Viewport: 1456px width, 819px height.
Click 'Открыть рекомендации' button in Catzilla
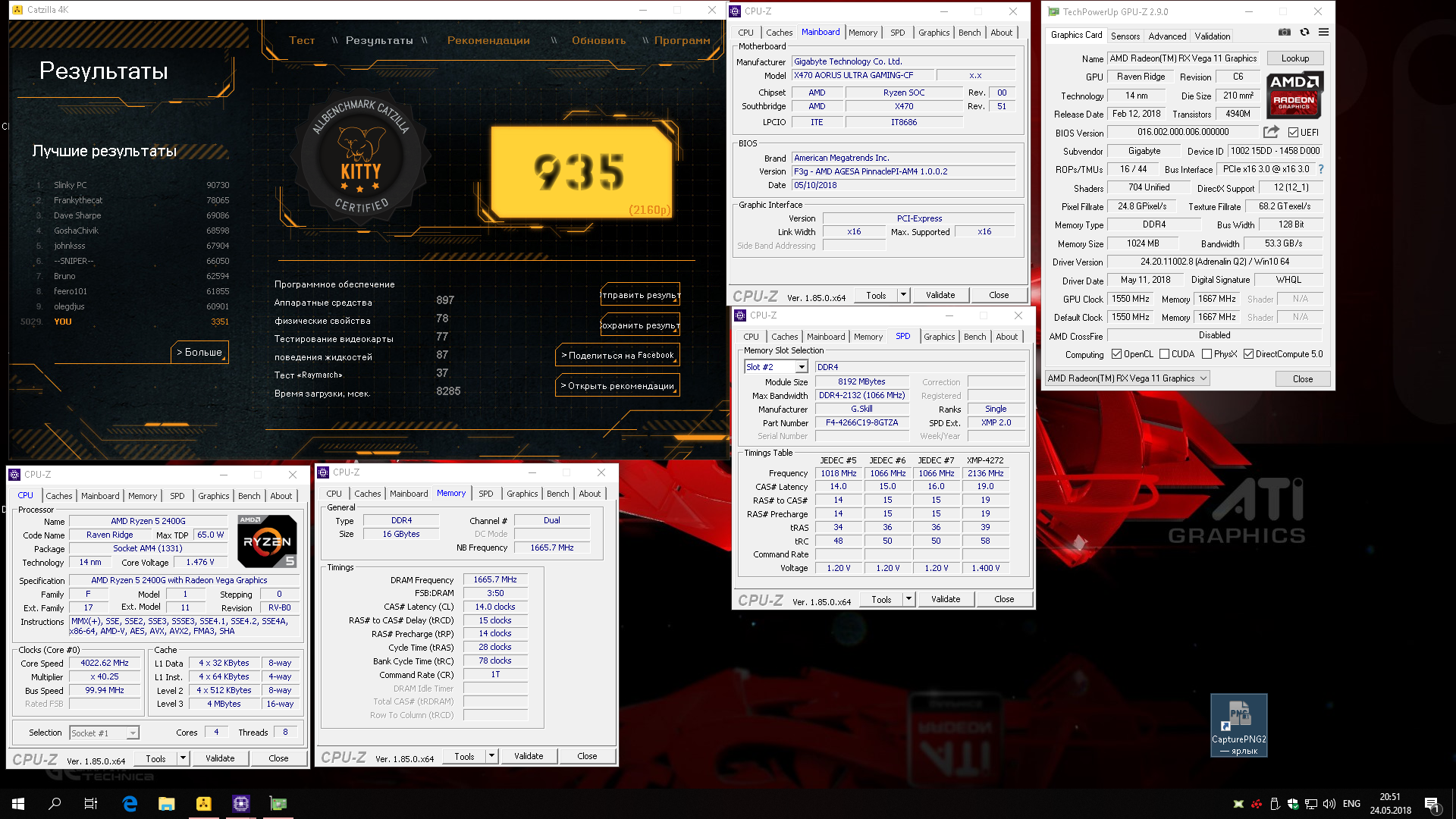(x=617, y=385)
